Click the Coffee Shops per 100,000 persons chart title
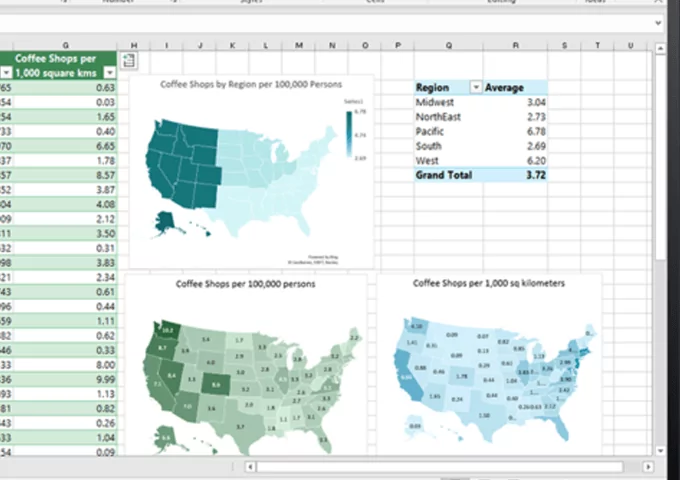This screenshot has height=480, width=680. (x=245, y=284)
